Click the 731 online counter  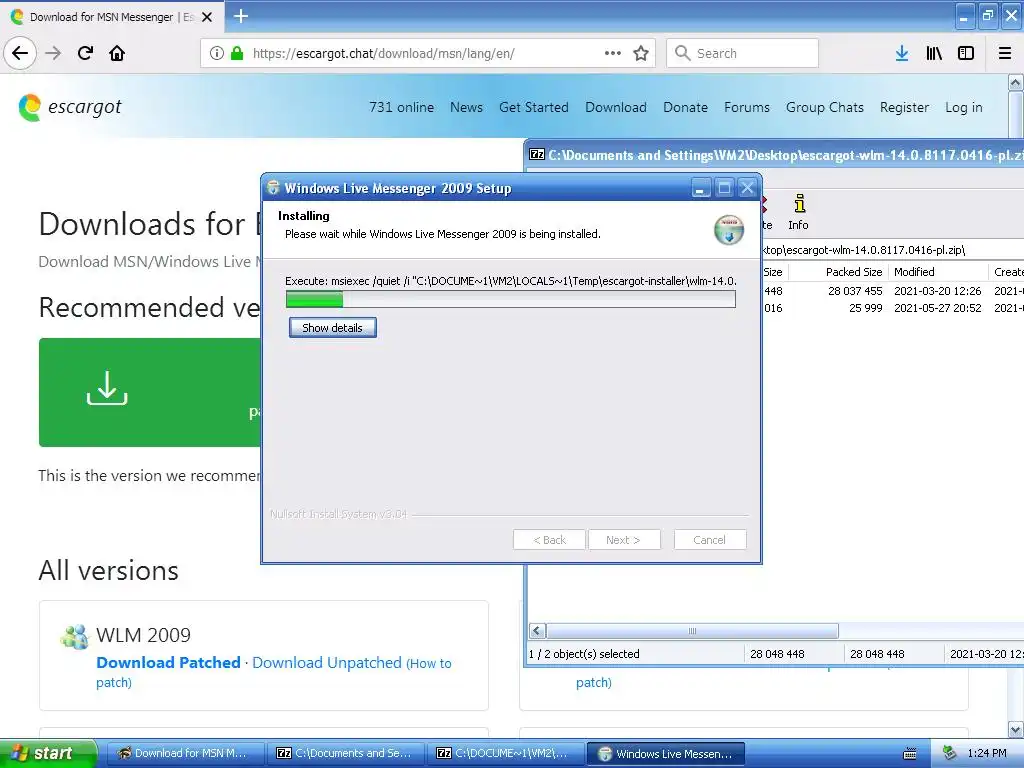click(x=401, y=107)
